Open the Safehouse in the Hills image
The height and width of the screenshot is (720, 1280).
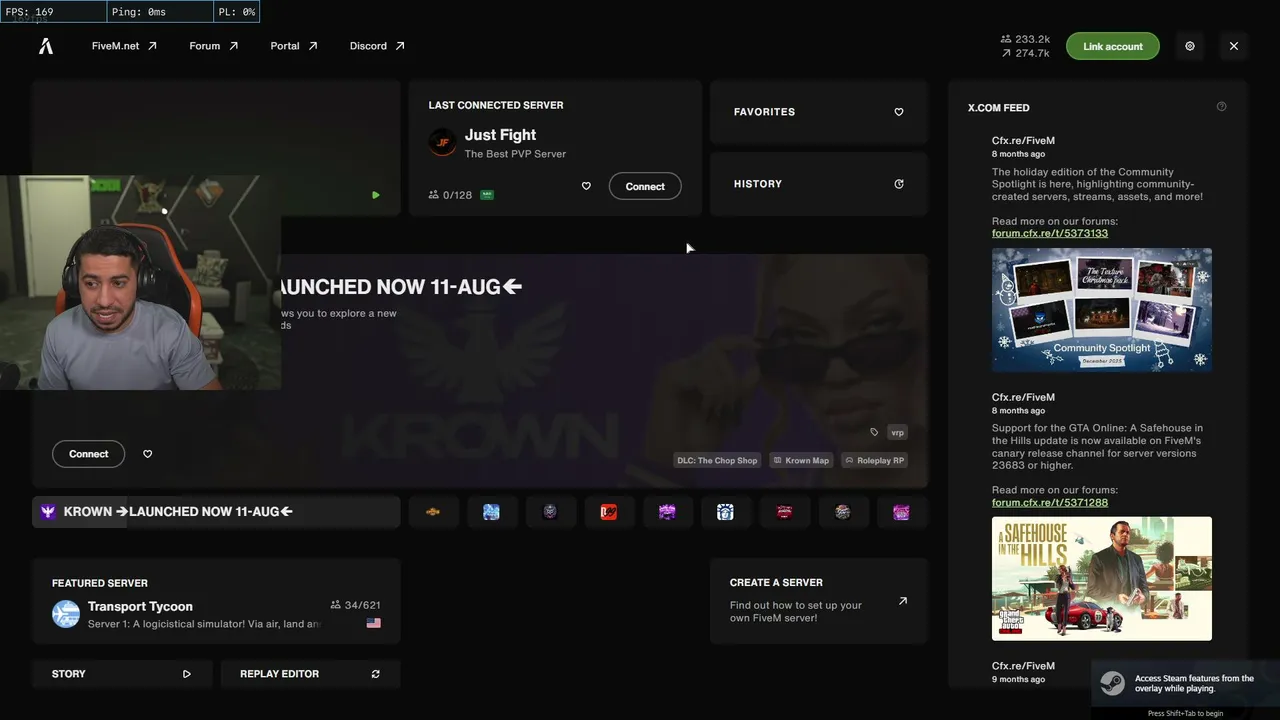tap(1102, 579)
